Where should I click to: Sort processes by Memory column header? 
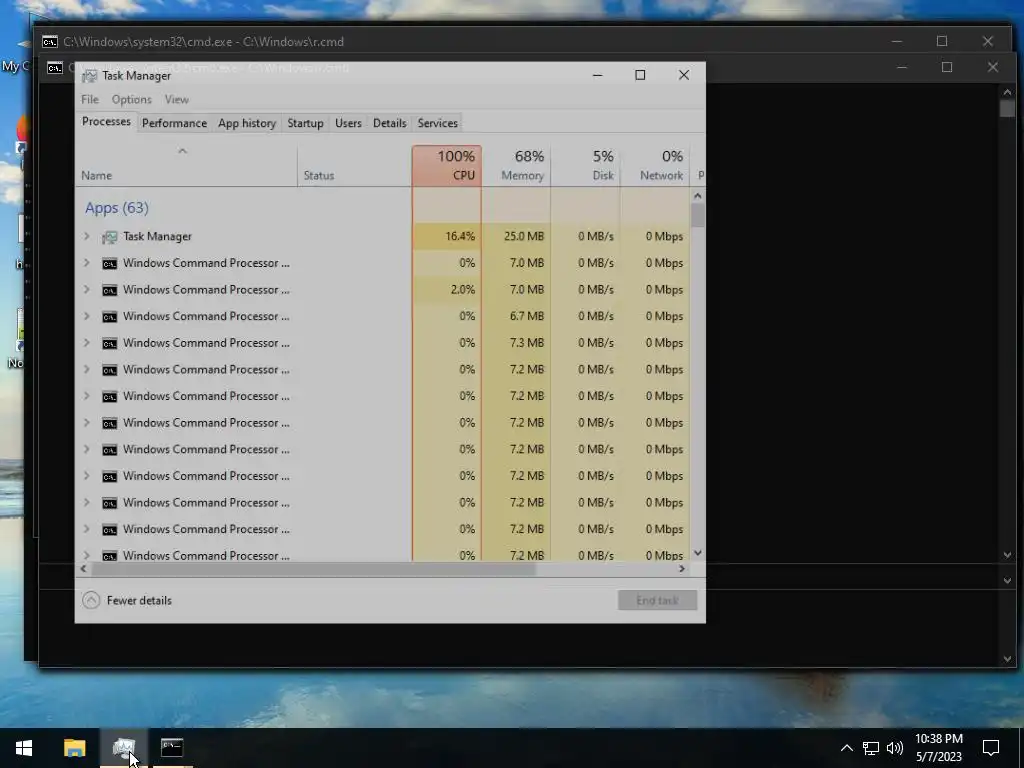coord(516,166)
